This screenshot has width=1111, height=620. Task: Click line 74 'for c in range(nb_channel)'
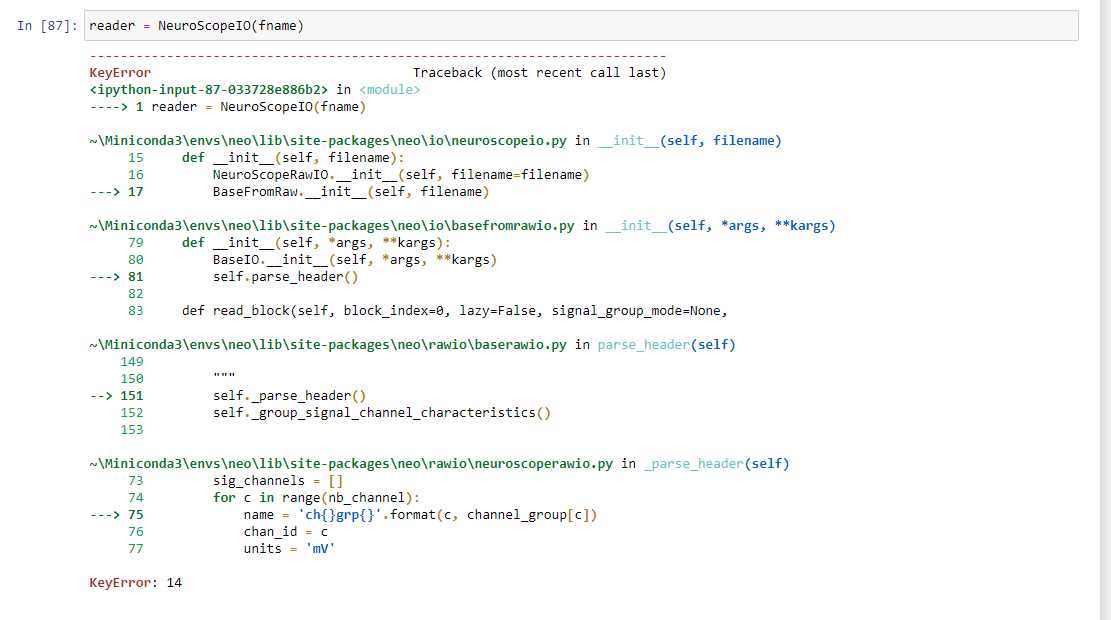[x=317, y=497]
